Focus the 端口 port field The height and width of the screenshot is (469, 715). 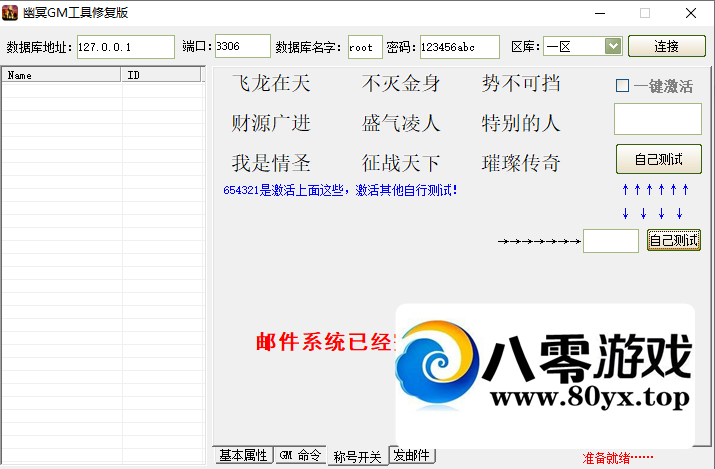(x=242, y=47)
